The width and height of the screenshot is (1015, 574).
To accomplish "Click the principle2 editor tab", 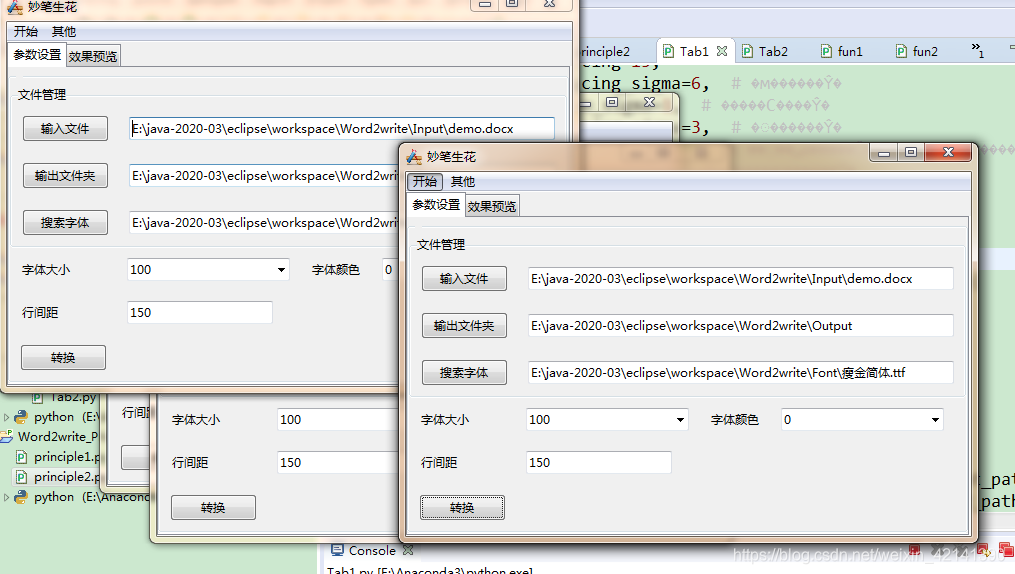I will click(605, 51).
